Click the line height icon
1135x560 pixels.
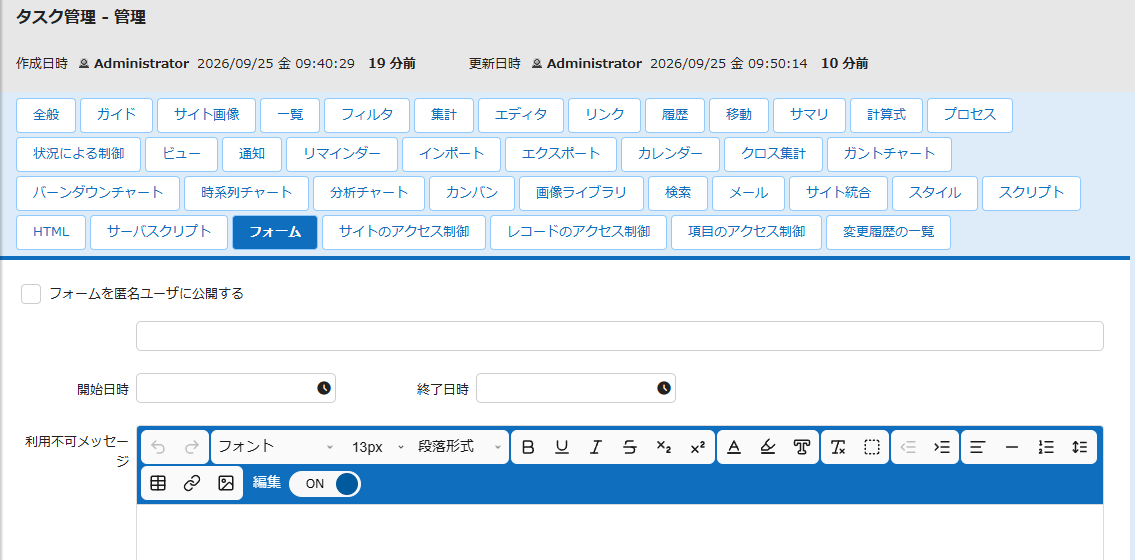tap(1080, 447)
